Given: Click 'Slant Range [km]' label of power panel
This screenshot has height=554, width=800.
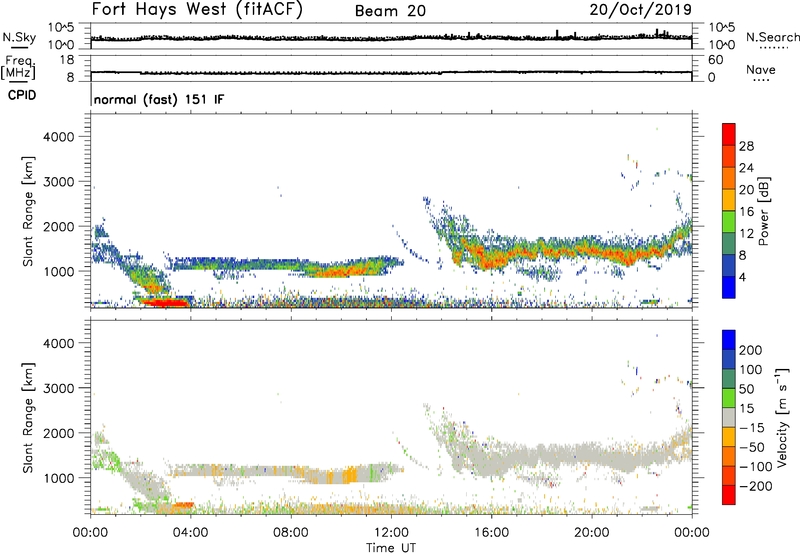Looking at the screenshot, I should tap(29, 211).
